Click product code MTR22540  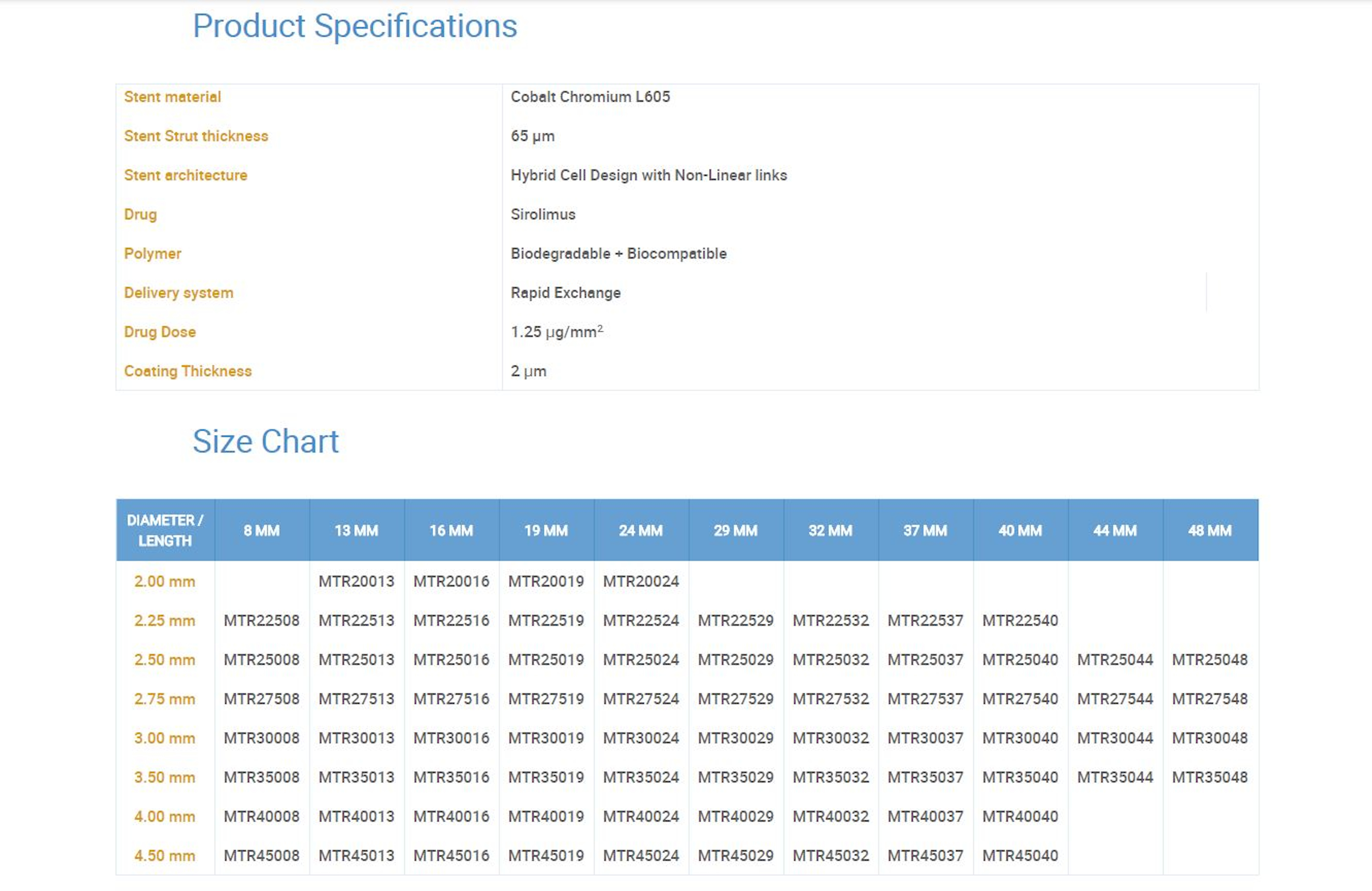pos(1020,620)
